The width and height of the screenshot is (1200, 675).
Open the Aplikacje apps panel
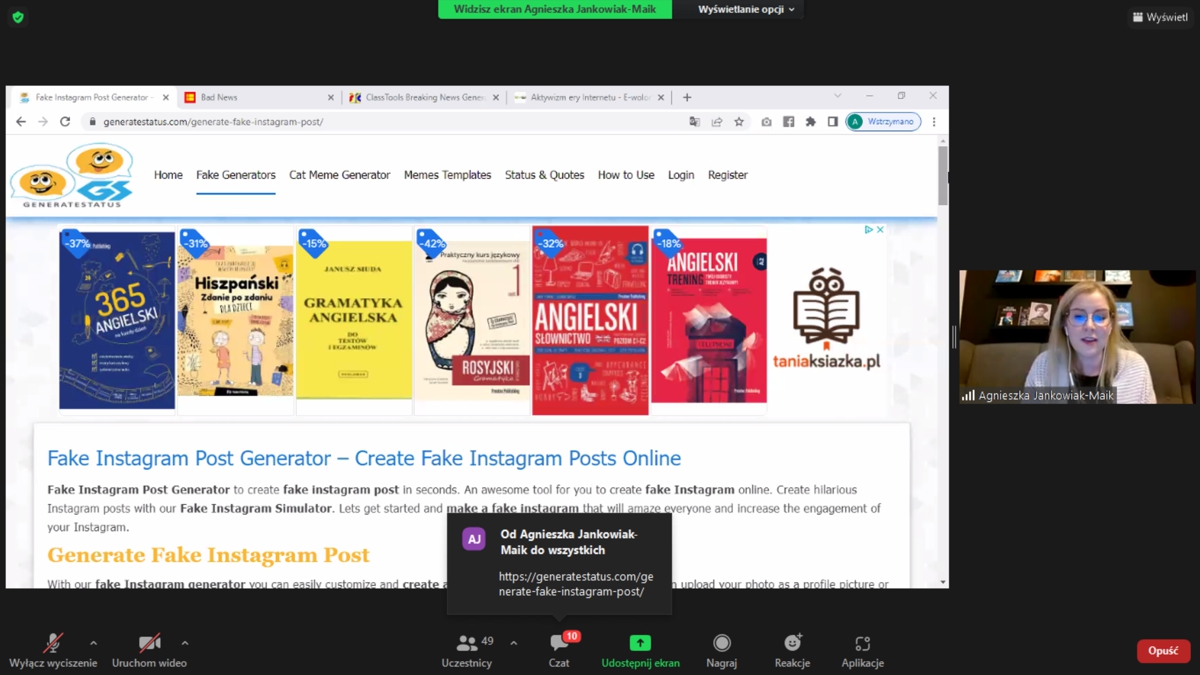863,650
